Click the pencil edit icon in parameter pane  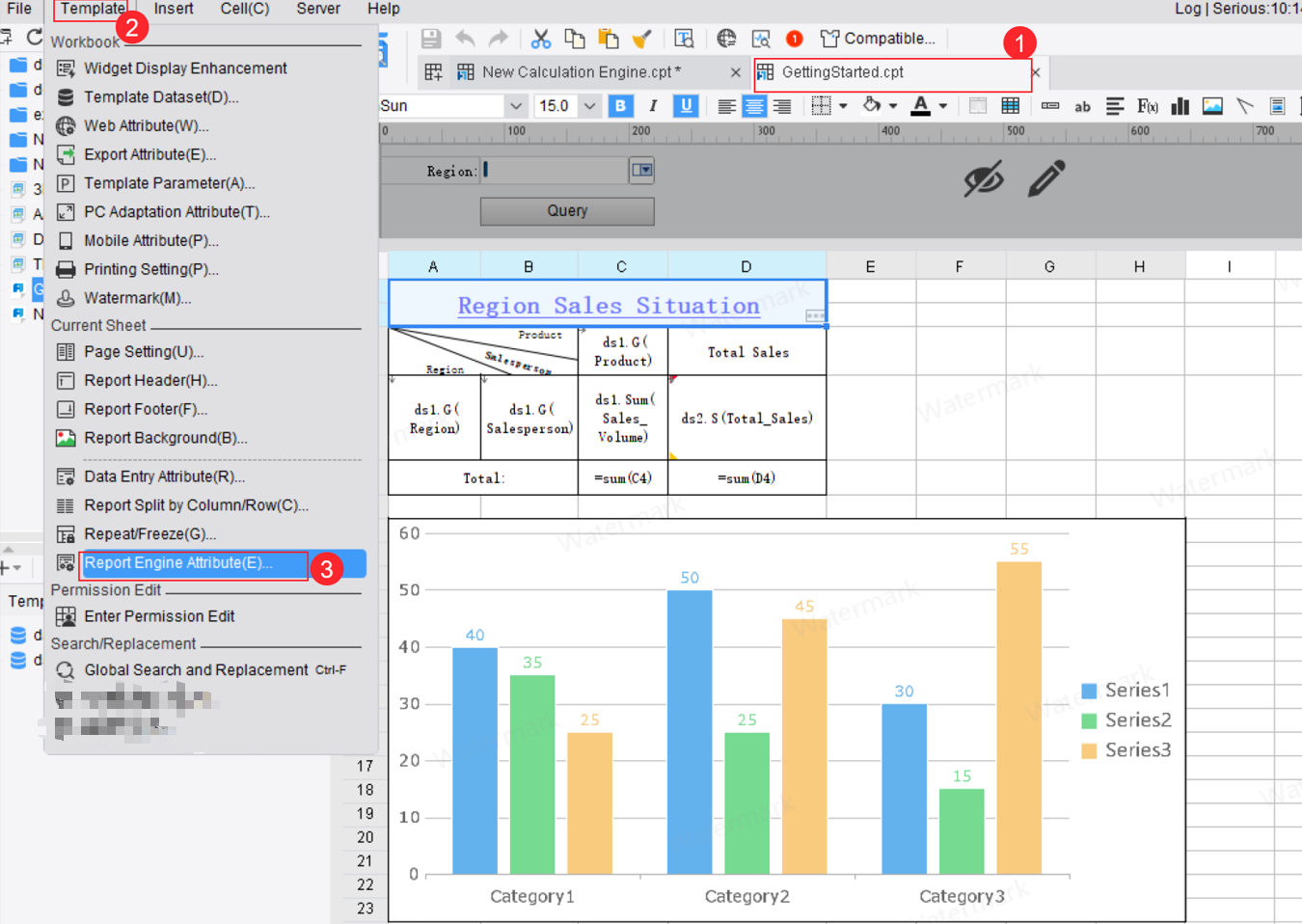pos(1046,178)
